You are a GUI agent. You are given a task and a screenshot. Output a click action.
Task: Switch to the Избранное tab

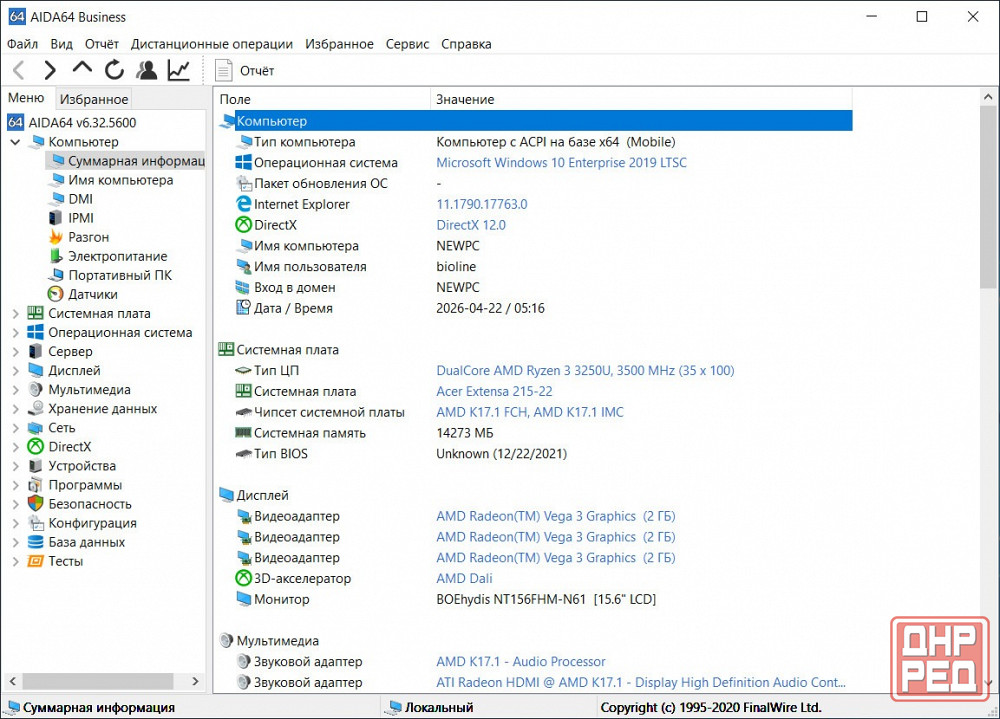click(x=93, y=99)
